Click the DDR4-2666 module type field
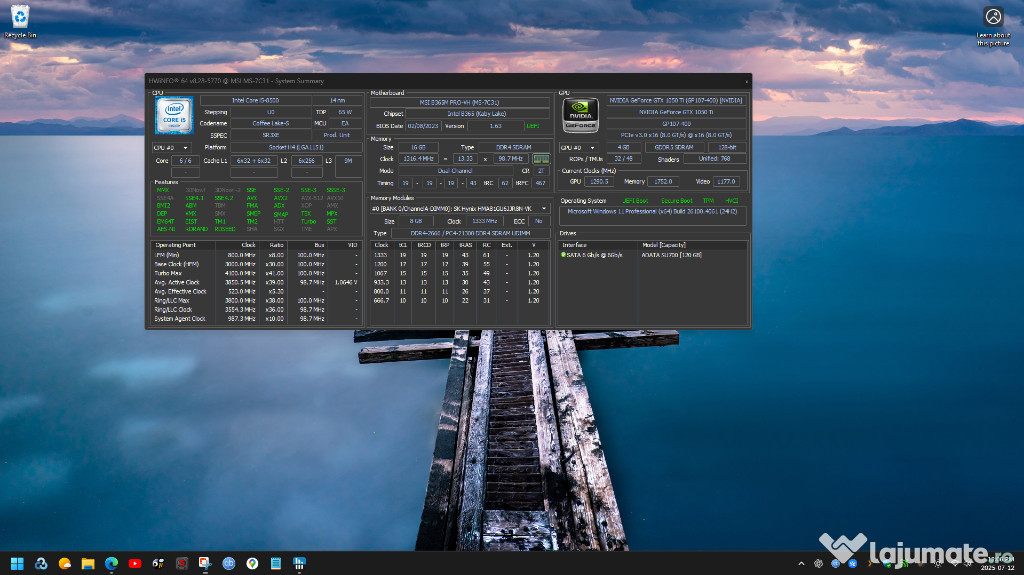 (470, 233)
